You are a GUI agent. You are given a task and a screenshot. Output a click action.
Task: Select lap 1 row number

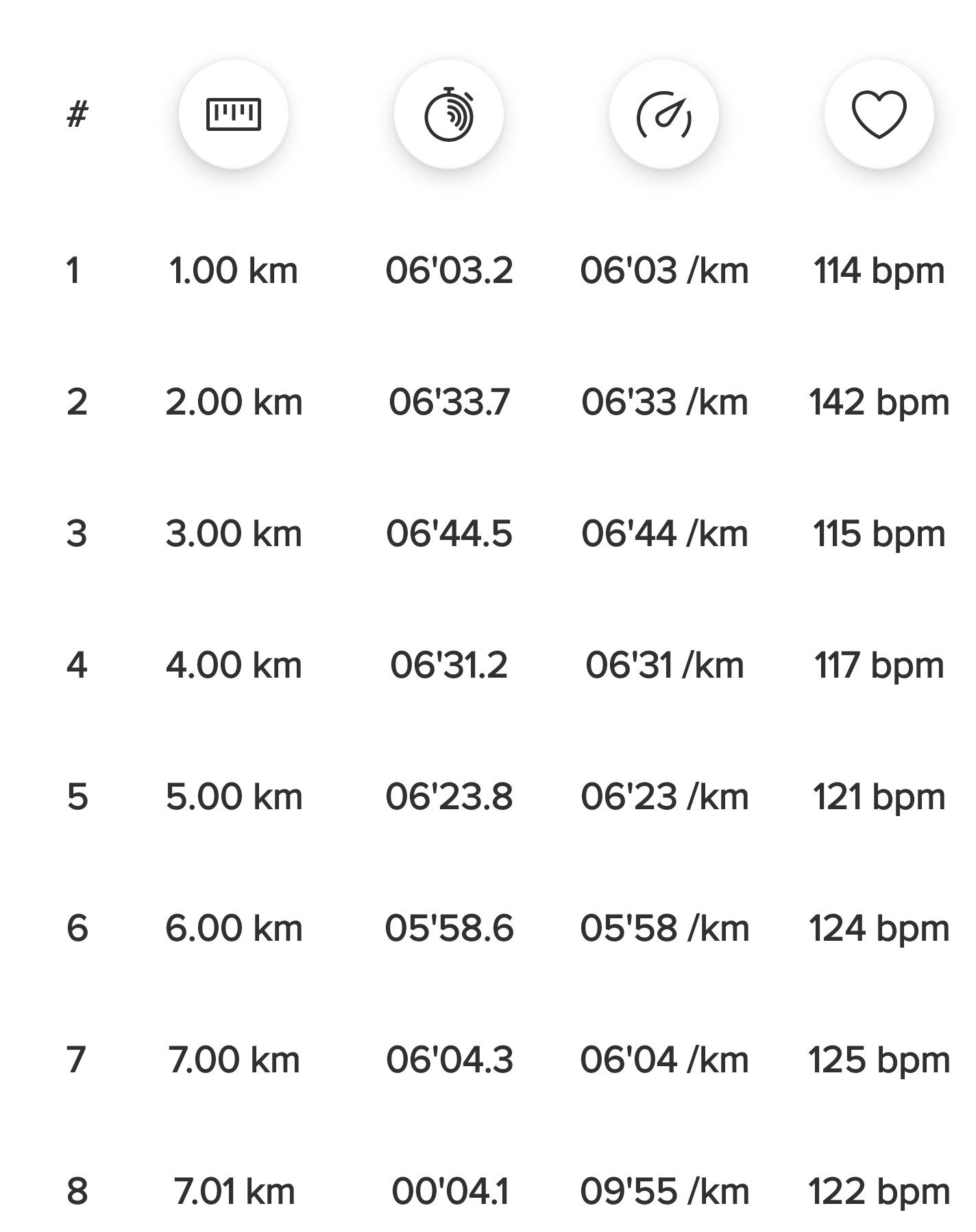click(x=73, y=271)
